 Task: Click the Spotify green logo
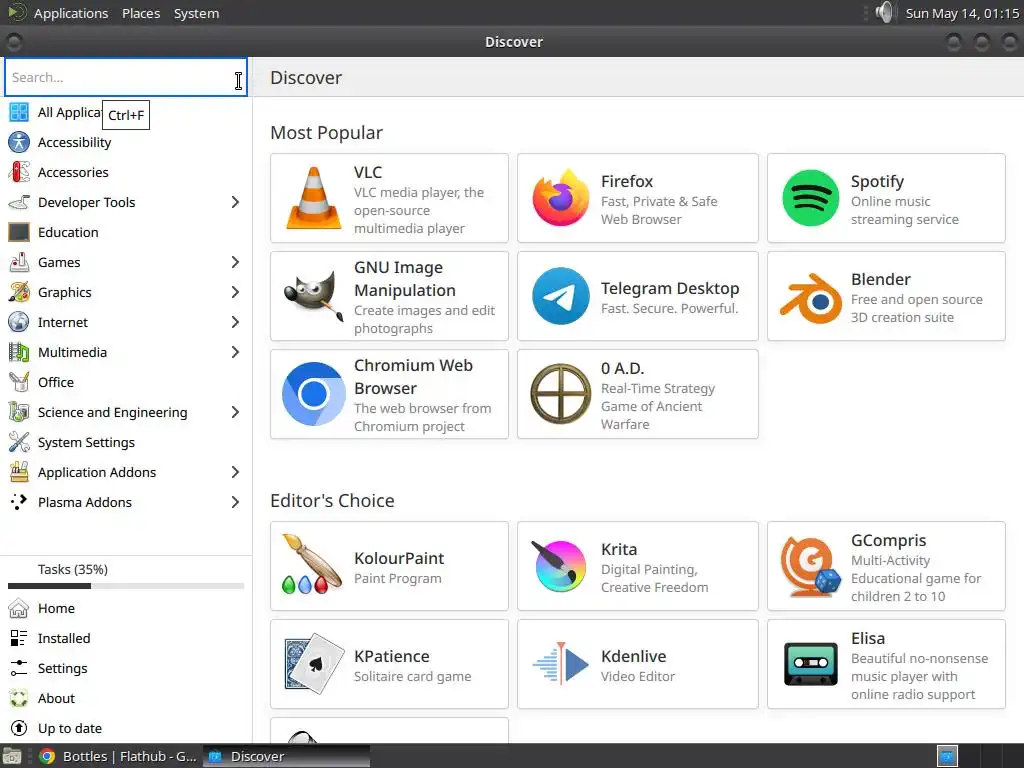pos(810,198)
